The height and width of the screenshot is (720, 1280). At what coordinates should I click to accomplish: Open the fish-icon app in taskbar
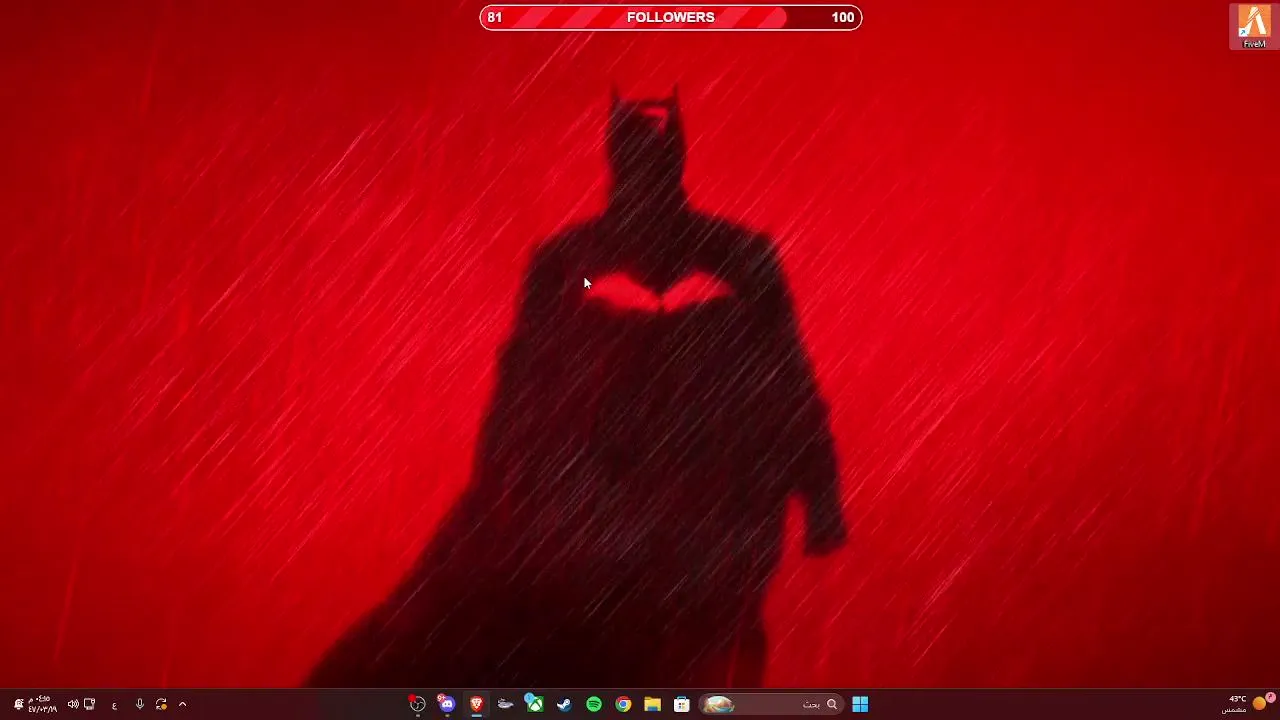(x=505, y=704)
